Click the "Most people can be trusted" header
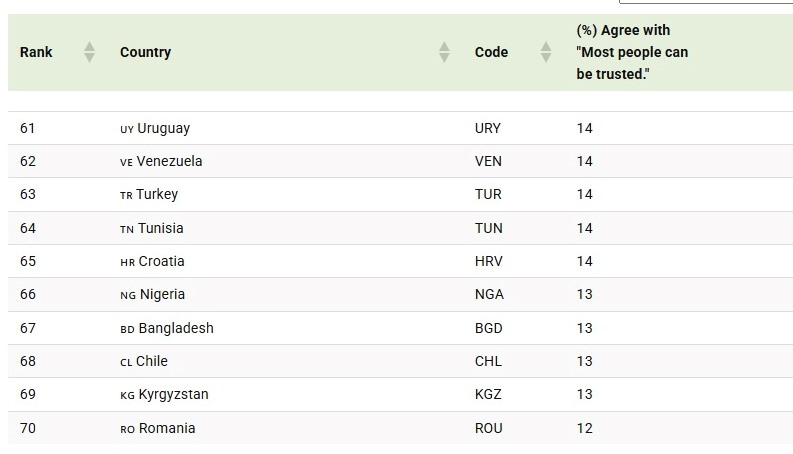 click(x=632, y=52)
